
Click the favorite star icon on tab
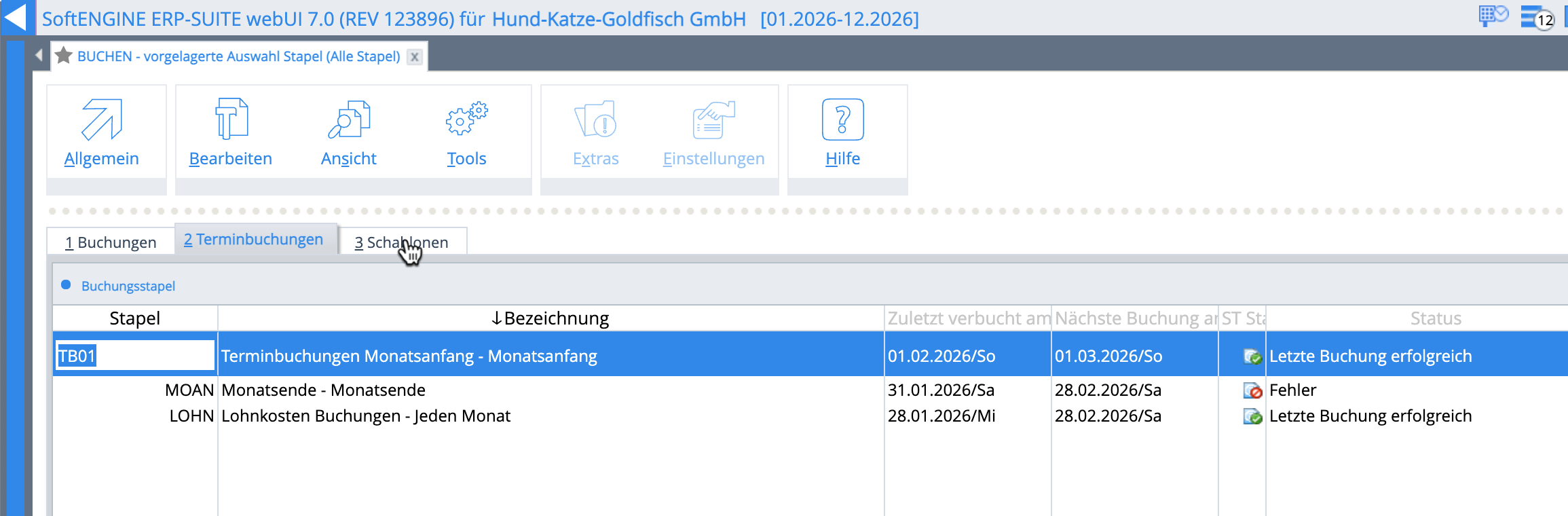(64, 56)
